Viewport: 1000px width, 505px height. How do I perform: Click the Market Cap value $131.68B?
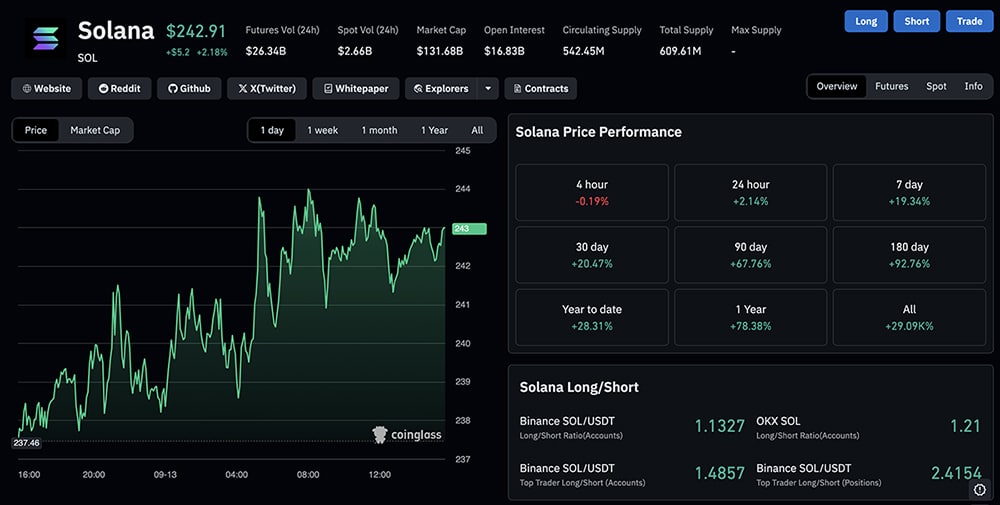coord(439,51)
